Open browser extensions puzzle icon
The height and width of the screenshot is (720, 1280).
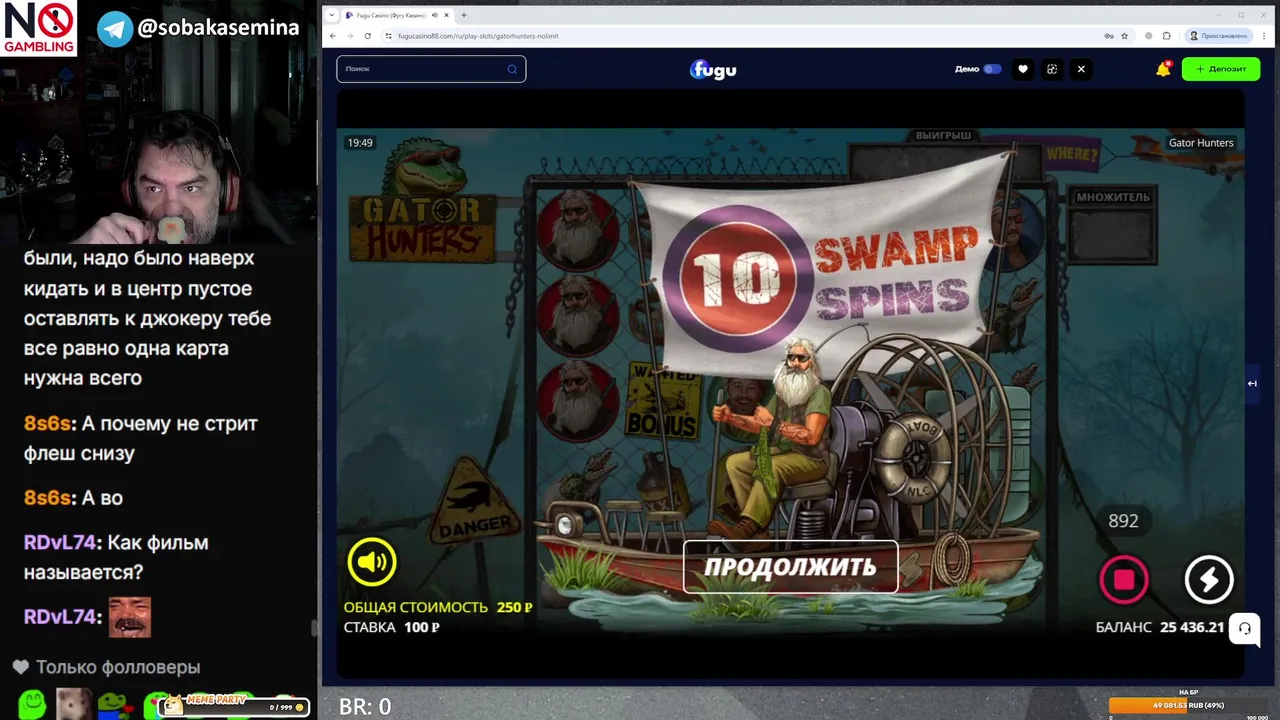(x=1167, y=36)
